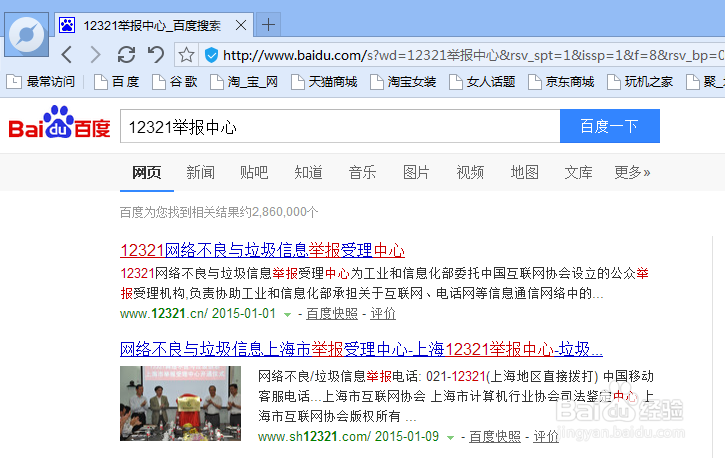Image resolution: width=725 pixels, height=458 pixels.
Task: Close the 12321举报中心 tab
Action: click(241, 25)
